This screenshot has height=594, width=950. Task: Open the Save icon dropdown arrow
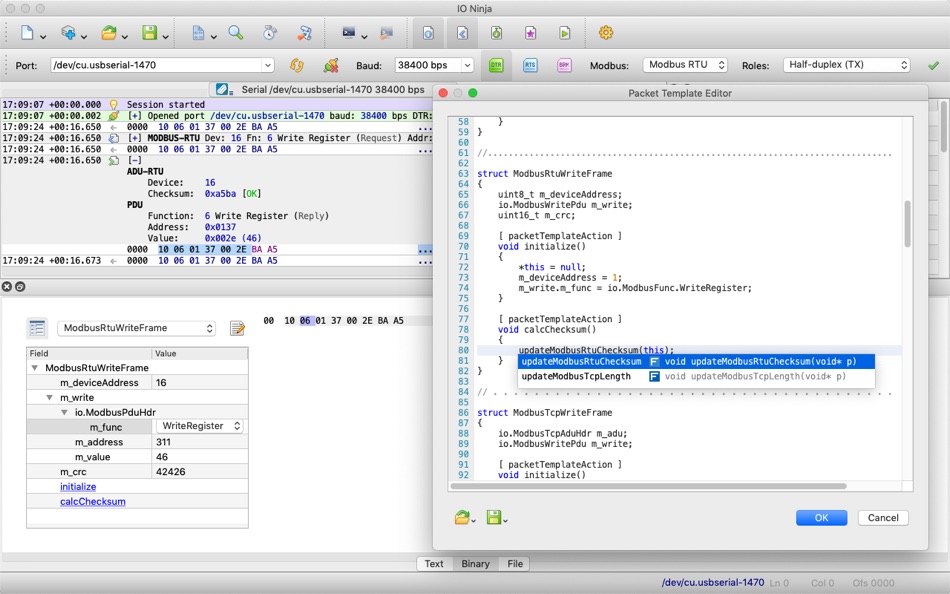pyautogui.click(x=165, y=37)
